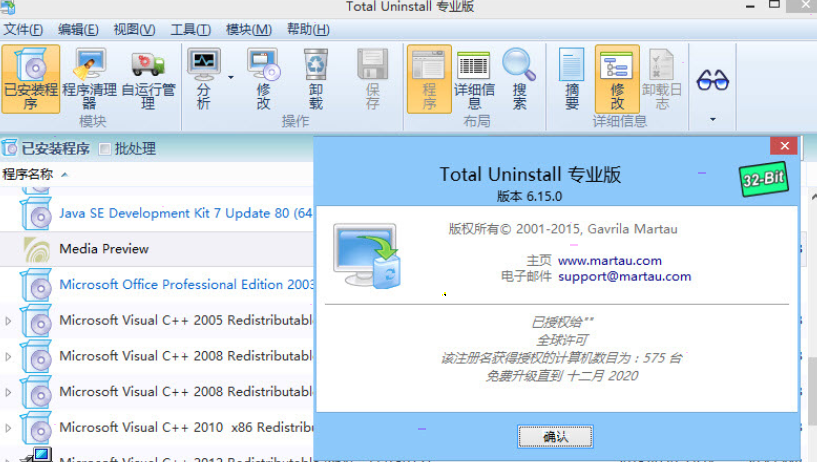Open the 帮助(H) menu
817x462 pixels.
(308, 30)
